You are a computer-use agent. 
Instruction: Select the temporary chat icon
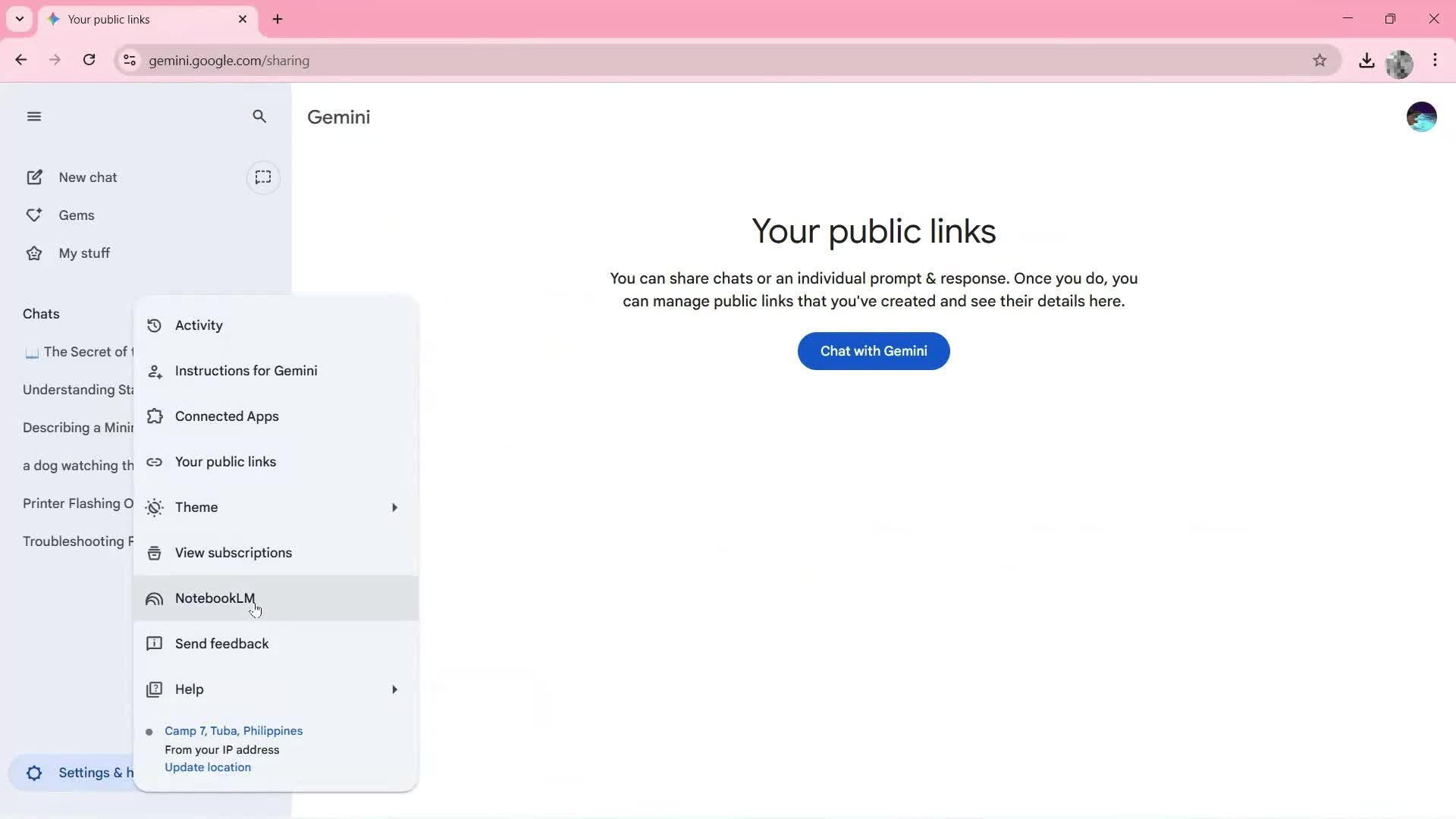pos(263,177)
